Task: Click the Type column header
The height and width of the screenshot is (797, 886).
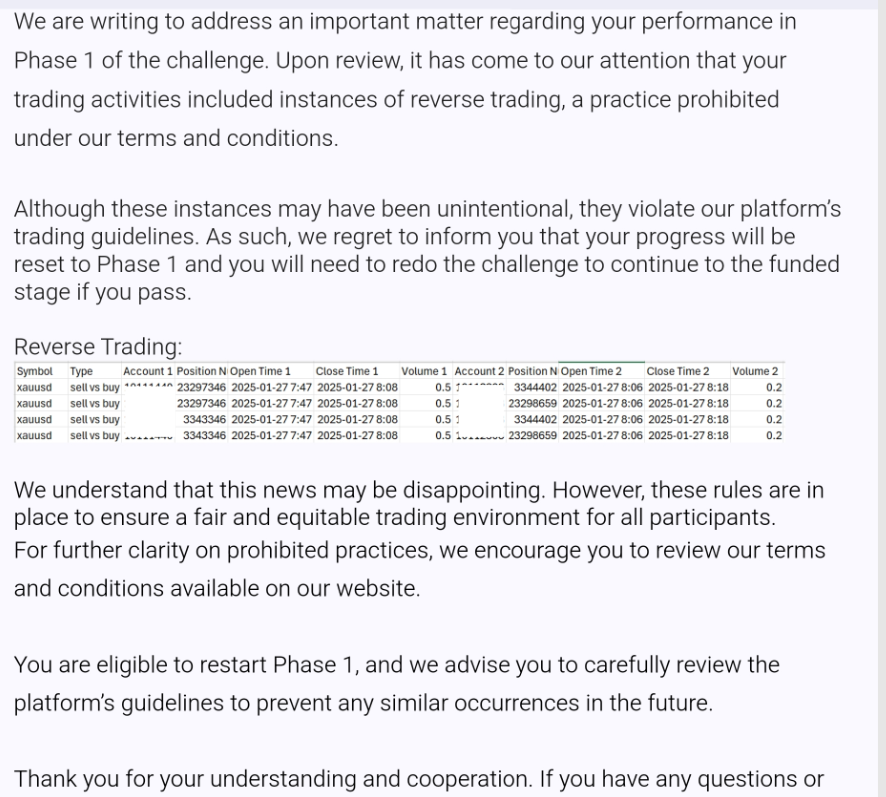Action: 81,371
